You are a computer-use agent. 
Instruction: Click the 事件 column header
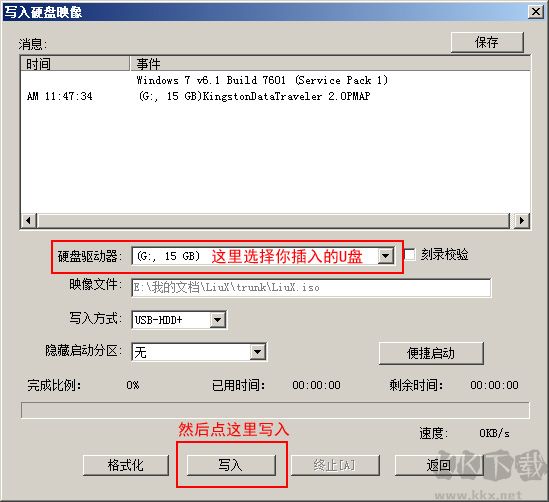tap(330, 64)
